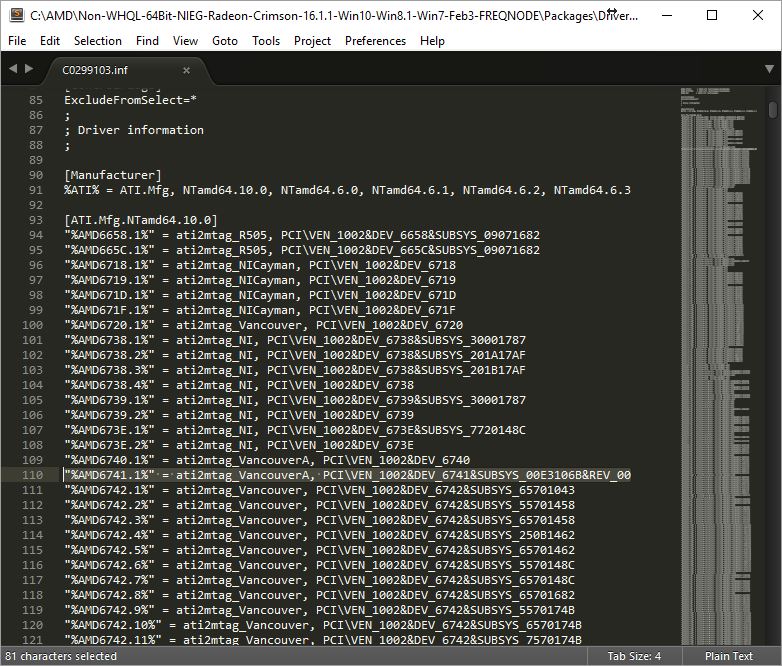This screenshot has width=782, height=666.
Task: Open the Tools menu
Action: click(266, 41)
